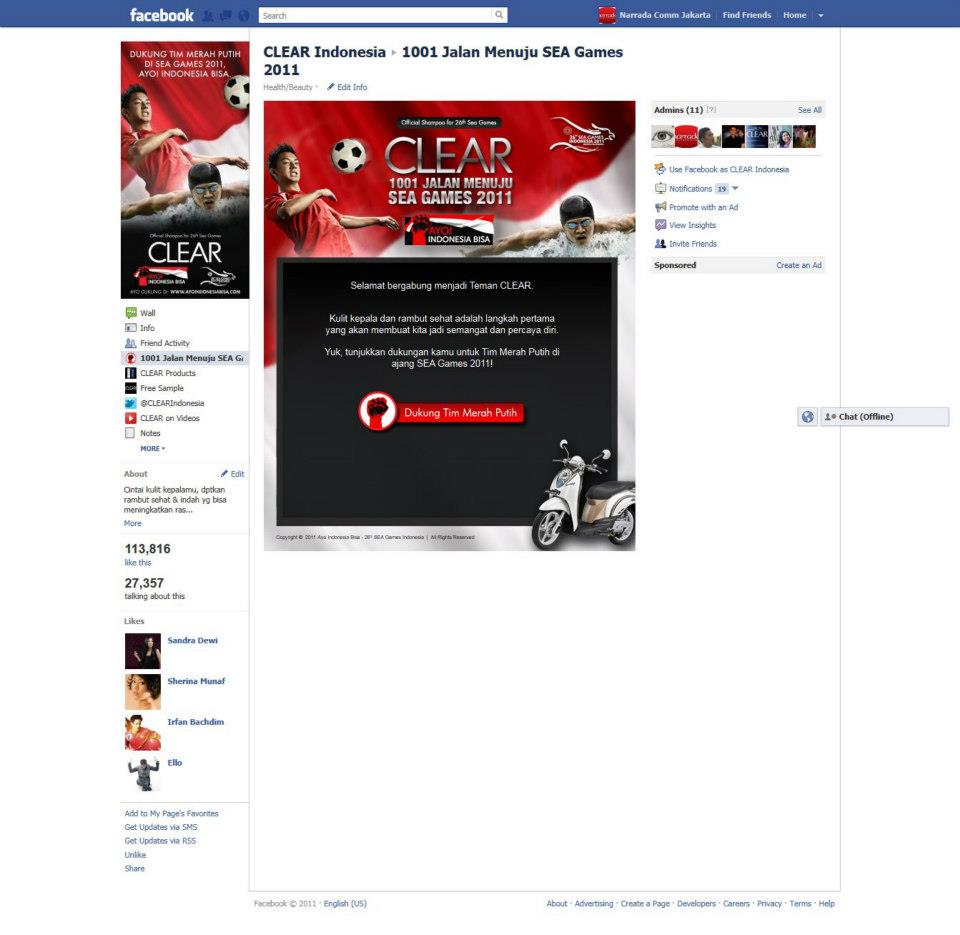Click the video play icon for CLEAR on Videos
Image resolution: width=960 pixels, height=935 pixels.
(131, 418)
